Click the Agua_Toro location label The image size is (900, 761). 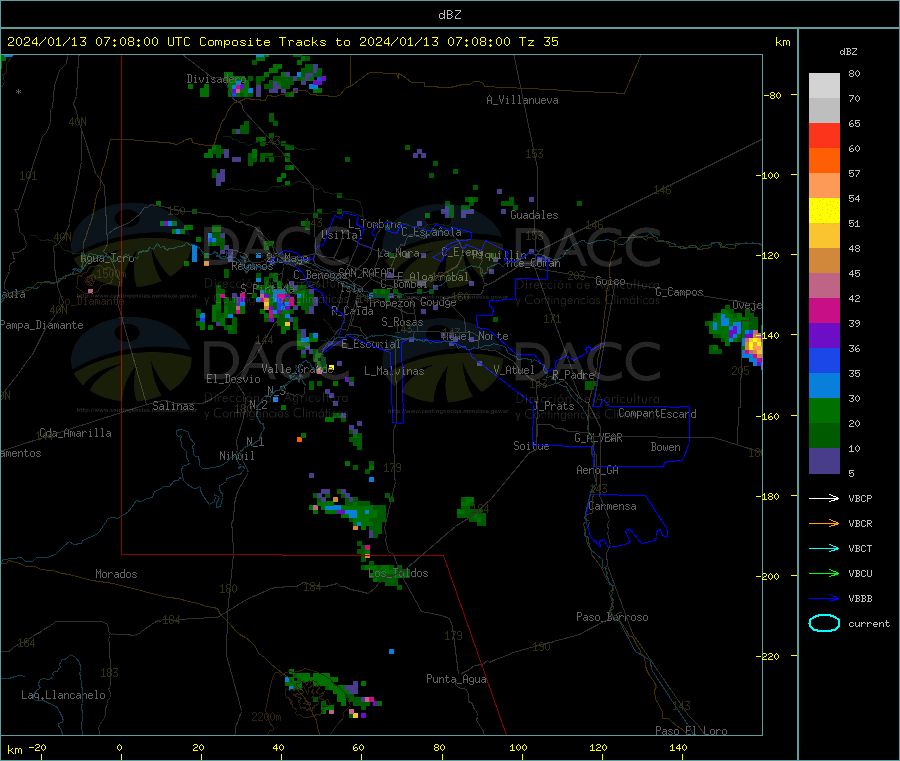tap(107, 258)
